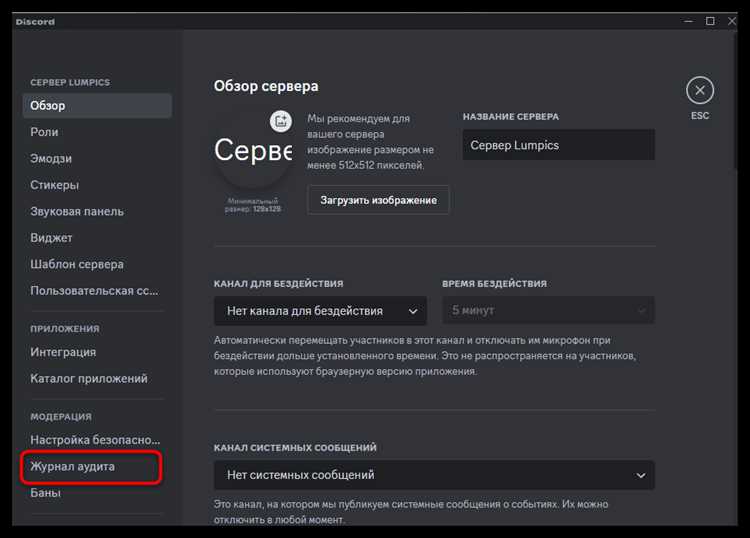Click the server name field Сервер Lumpics

559,145
